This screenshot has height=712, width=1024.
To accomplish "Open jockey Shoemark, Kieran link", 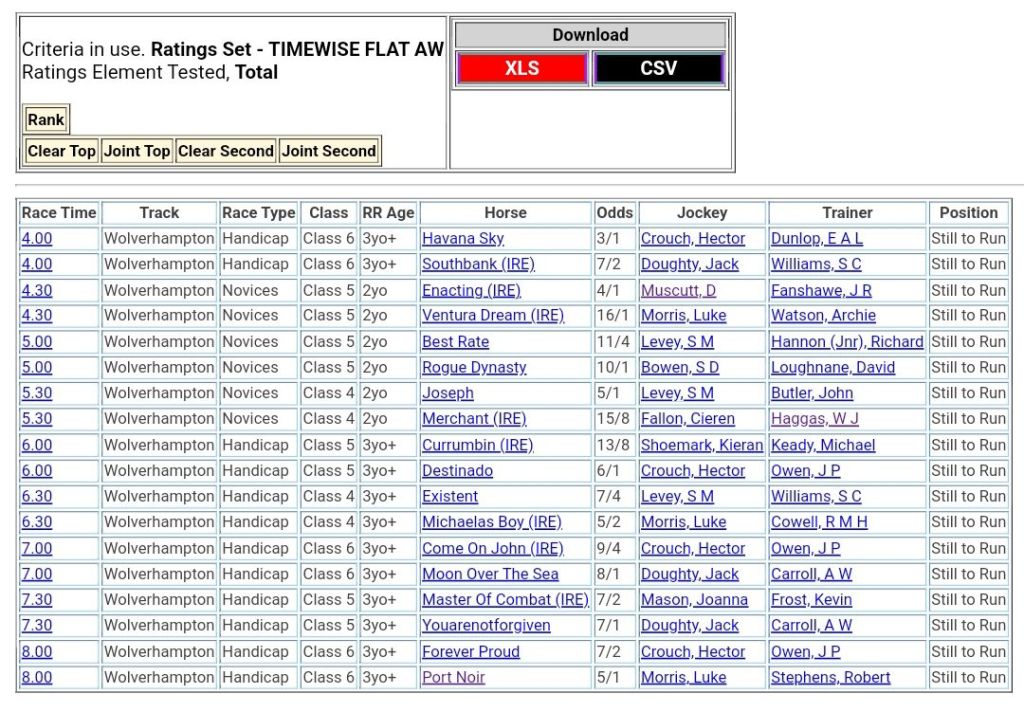I will (x=701, y=445).
